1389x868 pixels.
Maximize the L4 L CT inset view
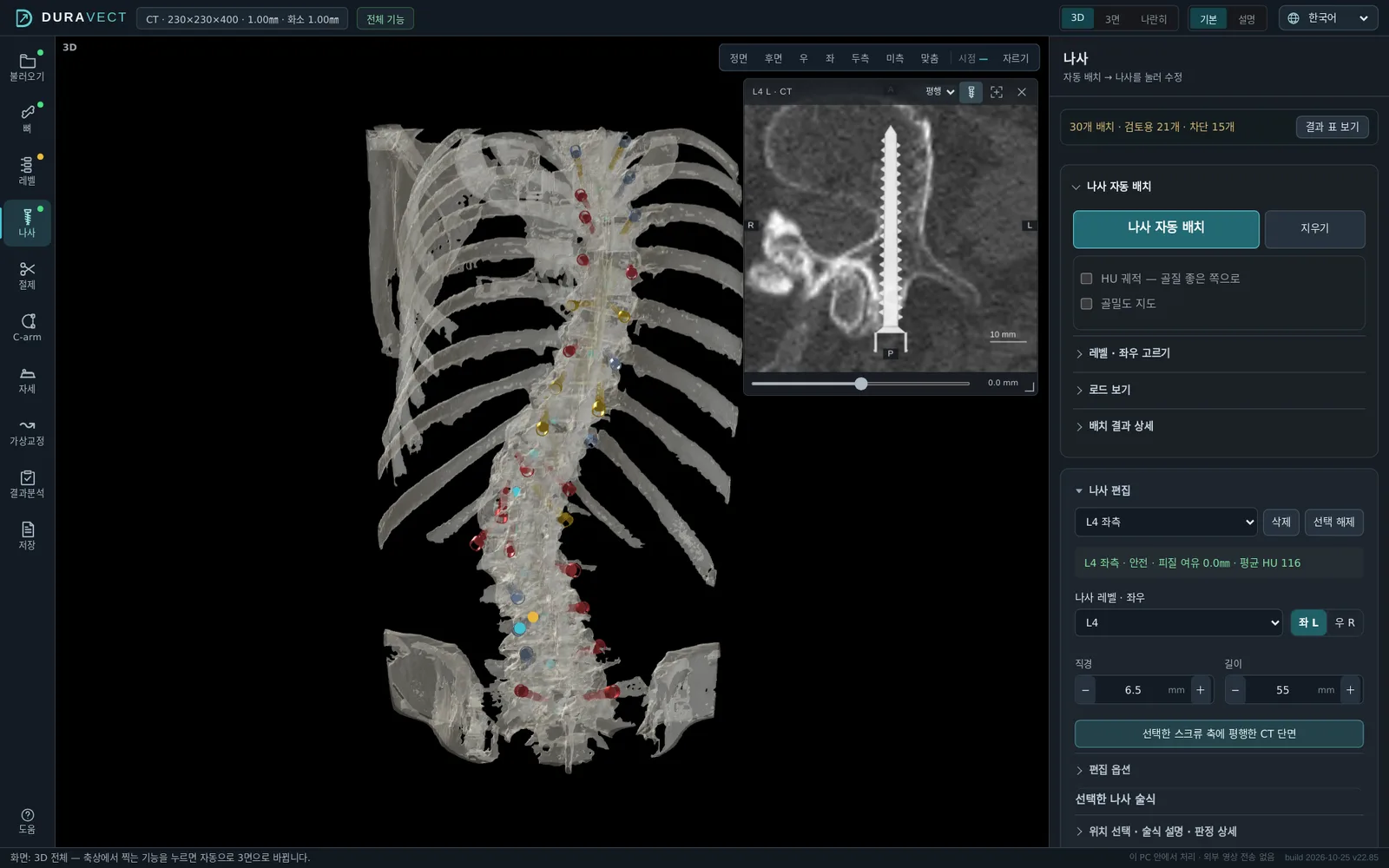[997, 92]
